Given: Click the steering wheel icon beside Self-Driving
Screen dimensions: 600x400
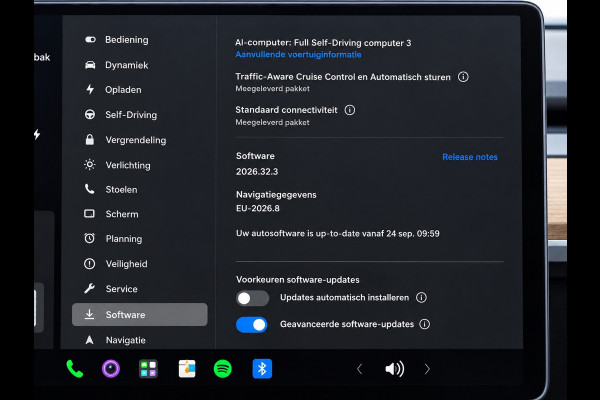Looking at the screenshot, I should (x=90, y=114).
